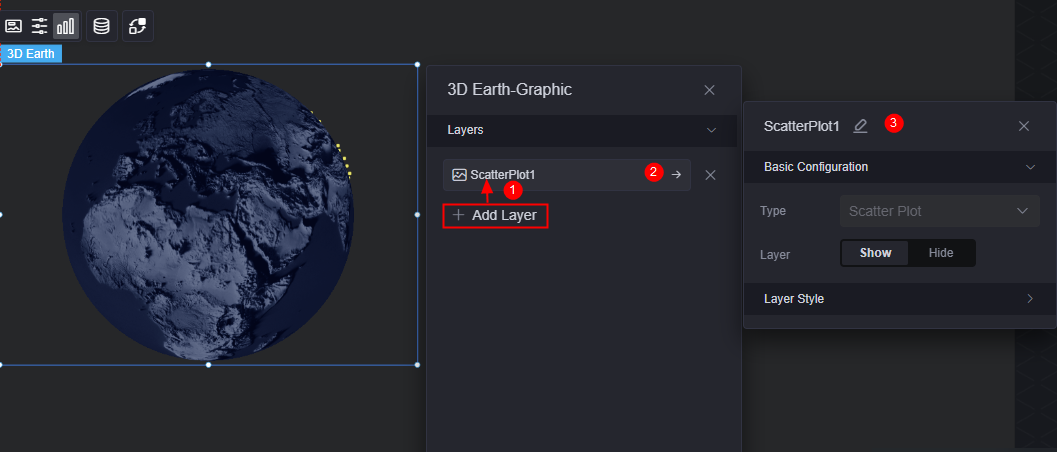Click the 3D Earth component label

click(x=31, y=54)
